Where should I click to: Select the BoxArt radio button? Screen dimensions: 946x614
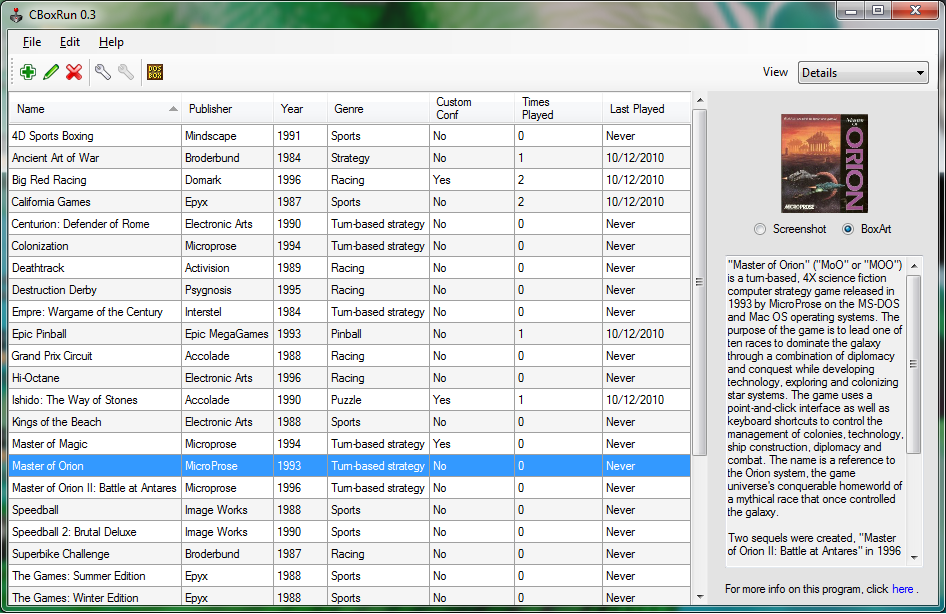849,229
